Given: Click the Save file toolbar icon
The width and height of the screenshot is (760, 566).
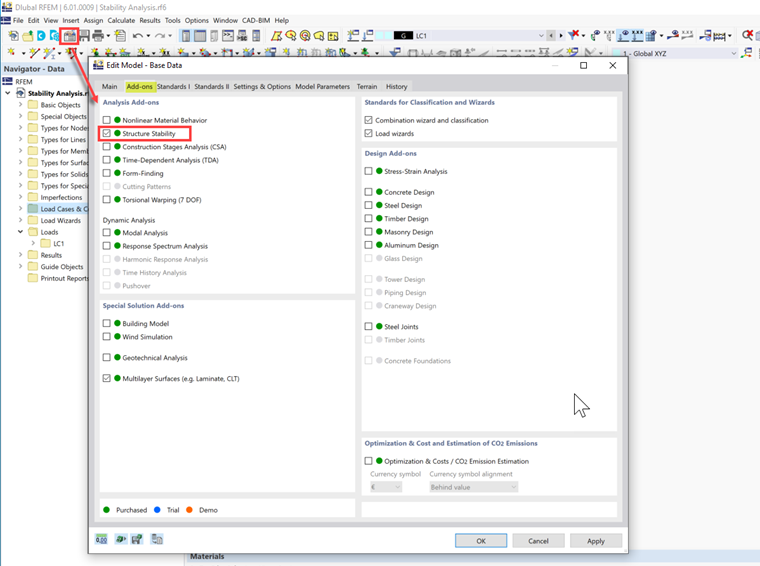Looking at the screenshot, I should (x=84, y=35).
